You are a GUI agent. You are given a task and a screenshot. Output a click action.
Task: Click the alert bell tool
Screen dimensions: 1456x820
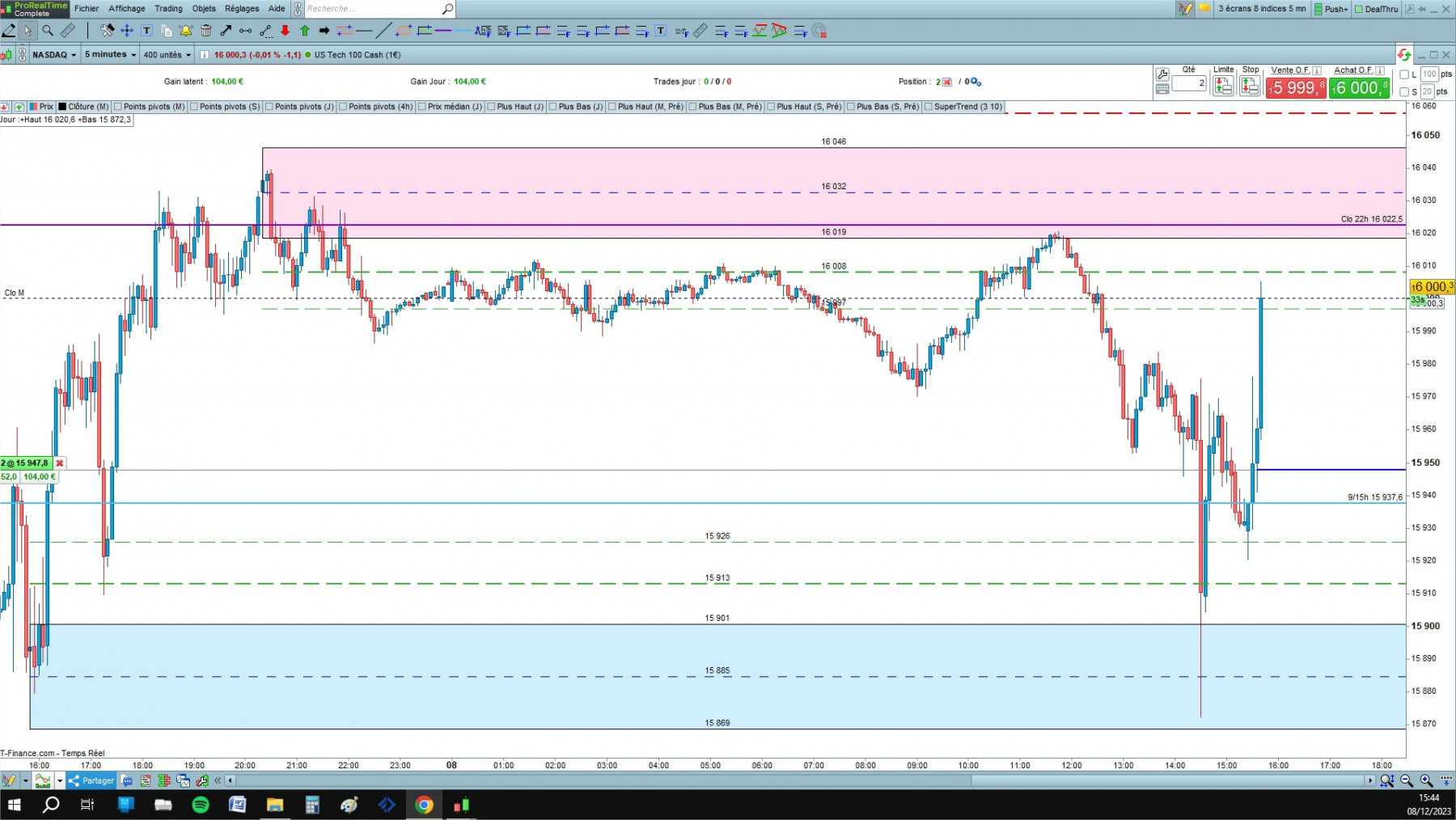point(186,31)
